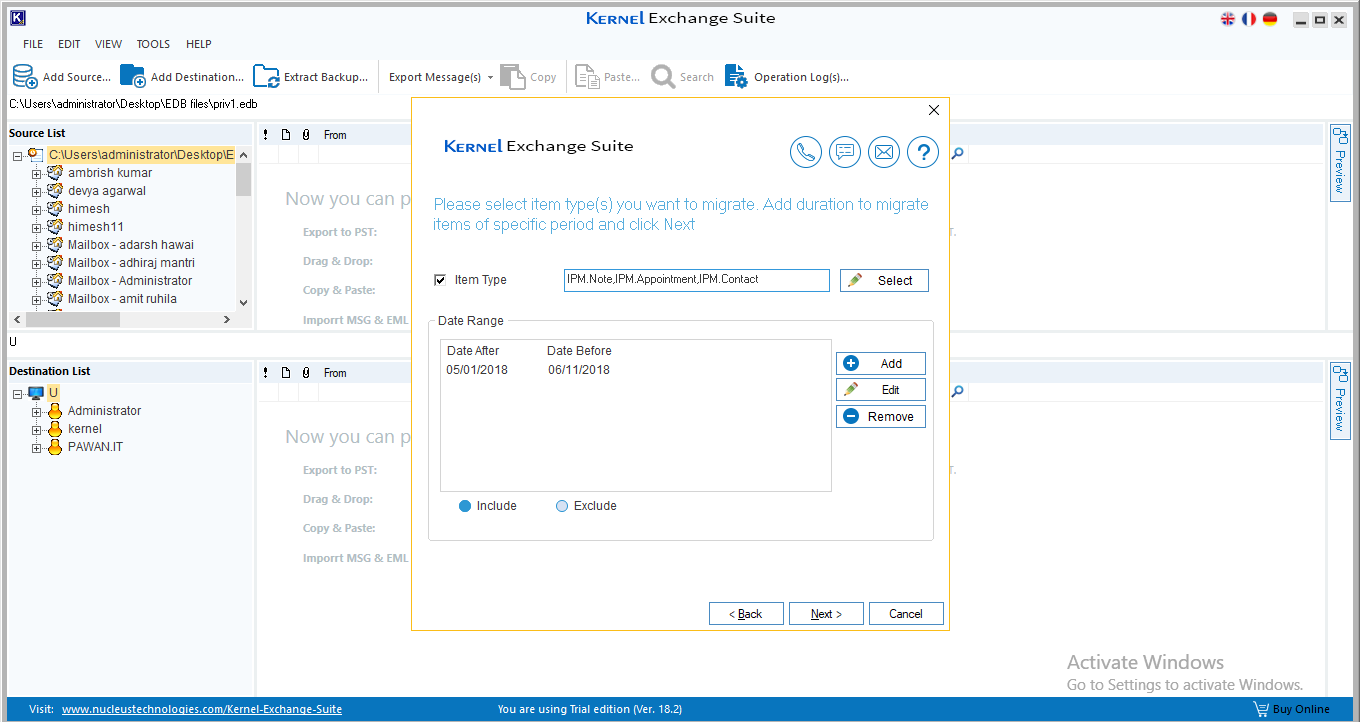Click the help question mark icon
The image size is (1360, 722).
coord(923,152)
